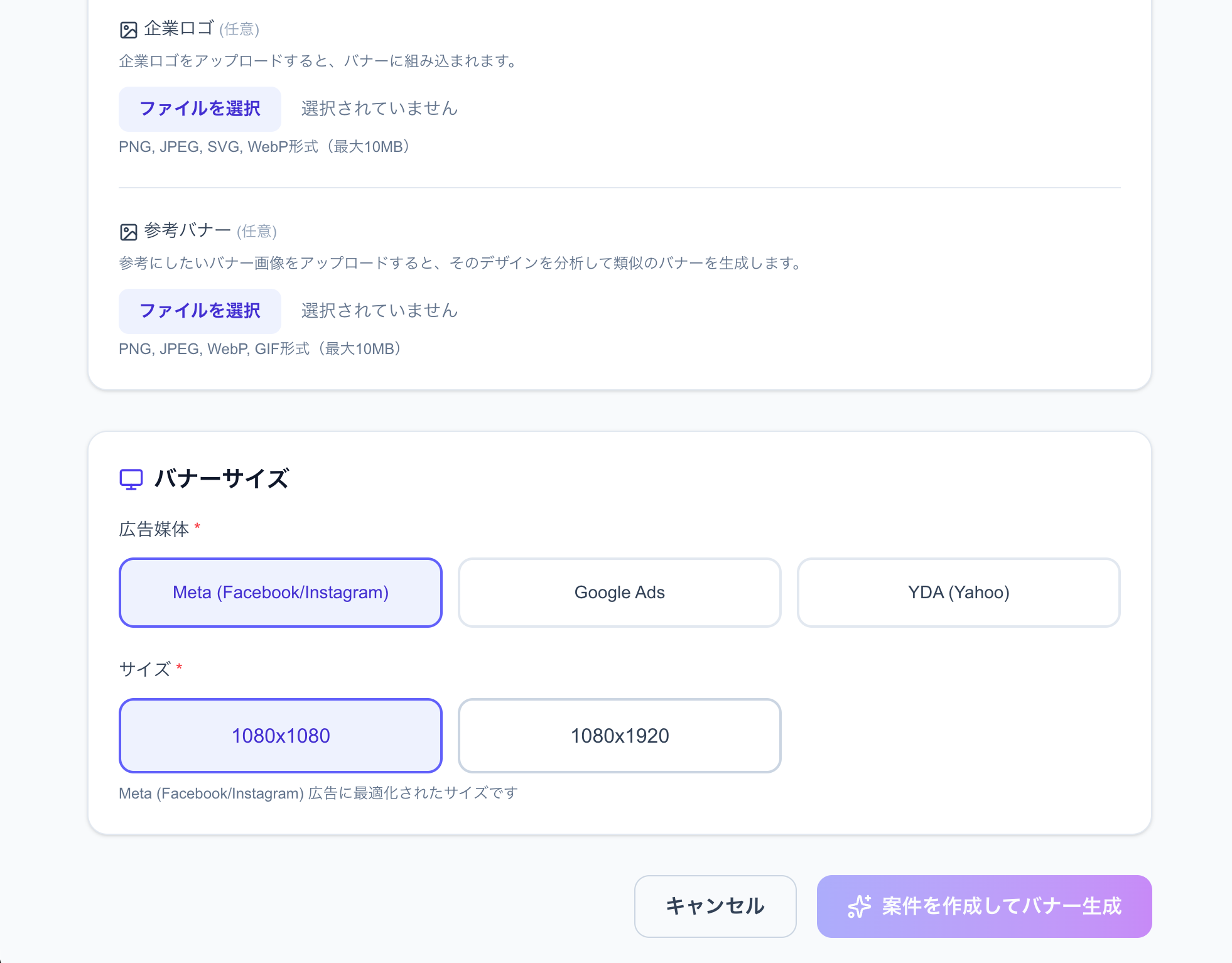
Task: Select Google Ads as ad platform
Action: (619, 592)
